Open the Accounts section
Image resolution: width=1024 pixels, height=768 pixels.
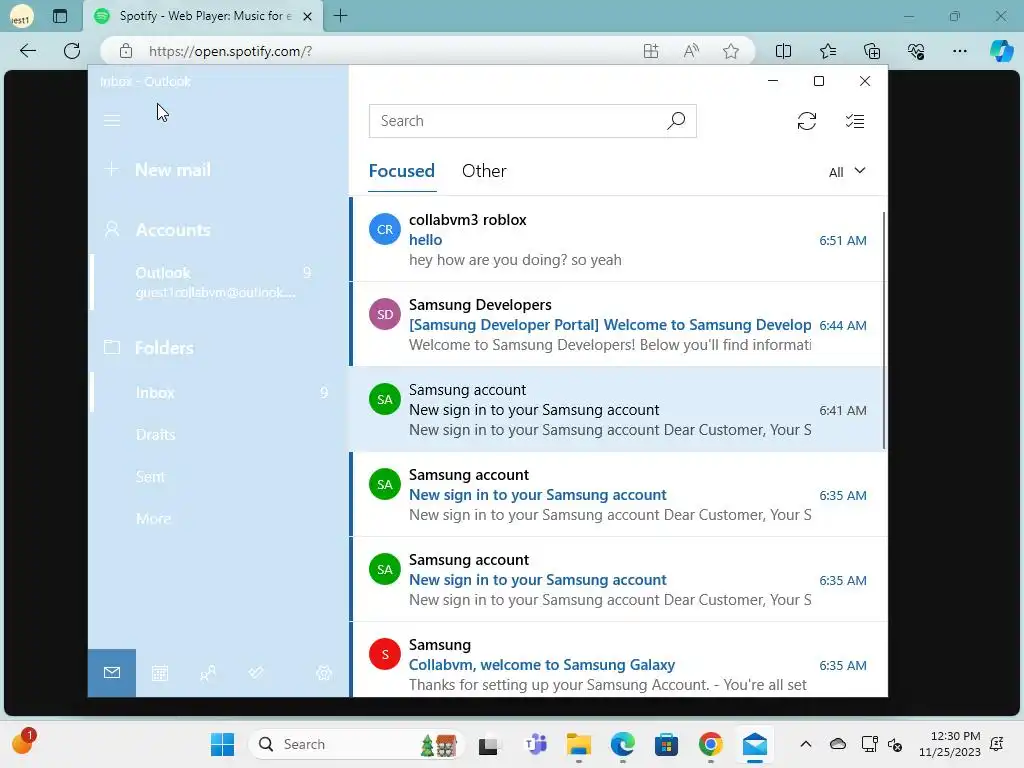[x=172, y=230]
